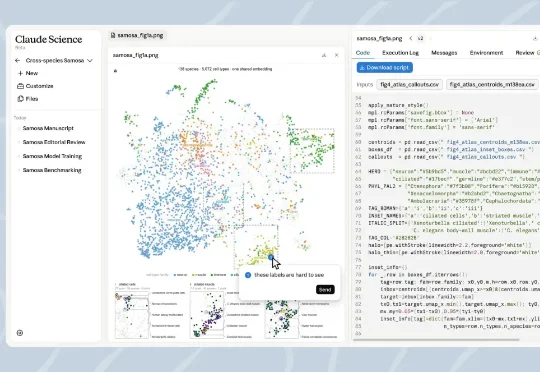Expand the Cross-species Samosa project dropdown
Screen dimensions: 540x372
[x=90, y=61]
